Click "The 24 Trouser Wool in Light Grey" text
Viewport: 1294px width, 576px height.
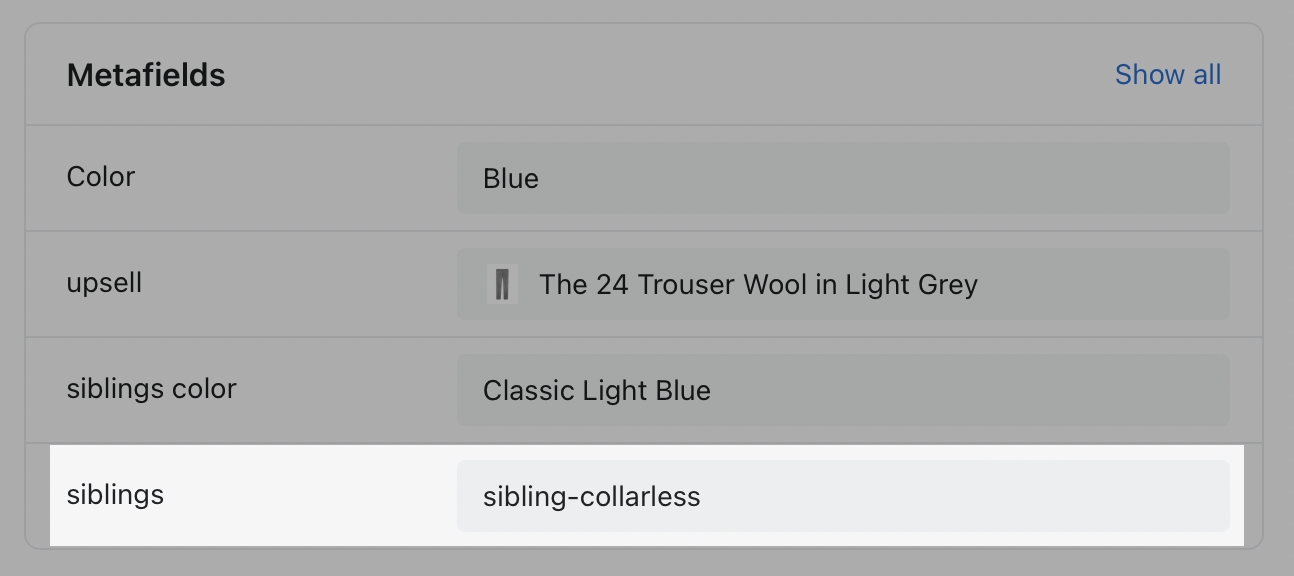pyautogui.click(x=758, y=285)
